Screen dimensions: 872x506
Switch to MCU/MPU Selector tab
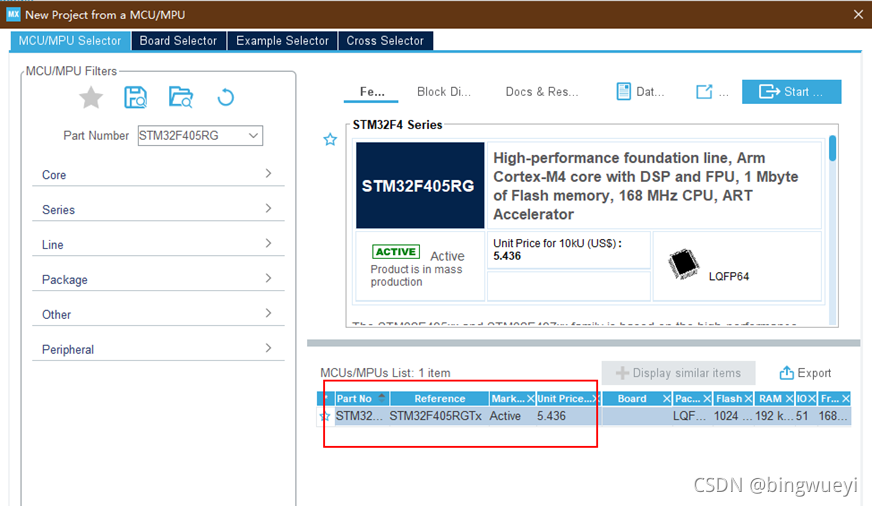pyautogui.click(x=70, y=41)
